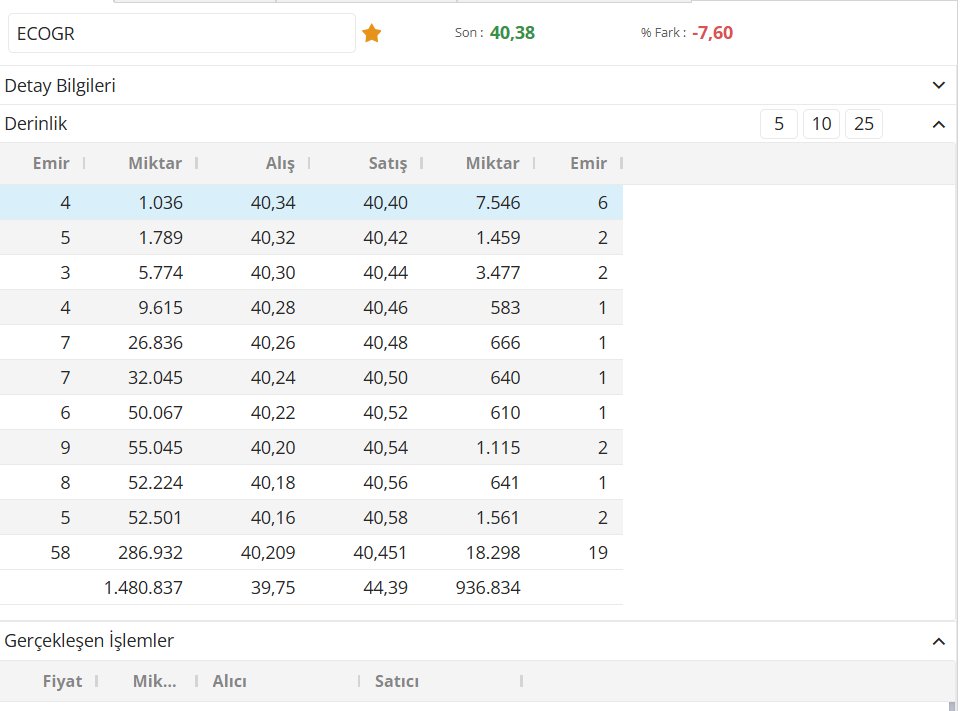This screenshot has width=966, height=711.
Task: Click the total ask quantity 18.298
Action: [x=493, y=553]
